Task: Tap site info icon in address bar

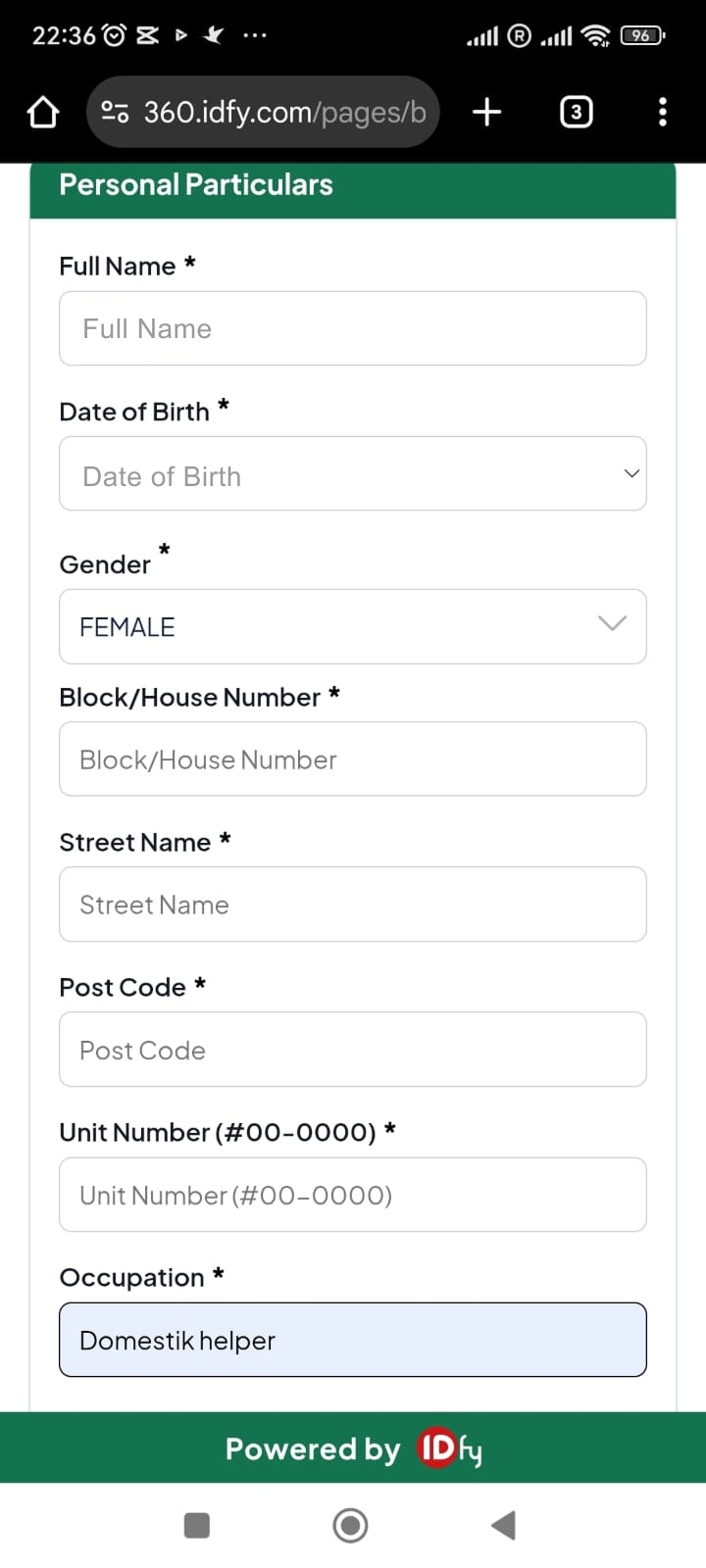Action: (x=115, y=113)
